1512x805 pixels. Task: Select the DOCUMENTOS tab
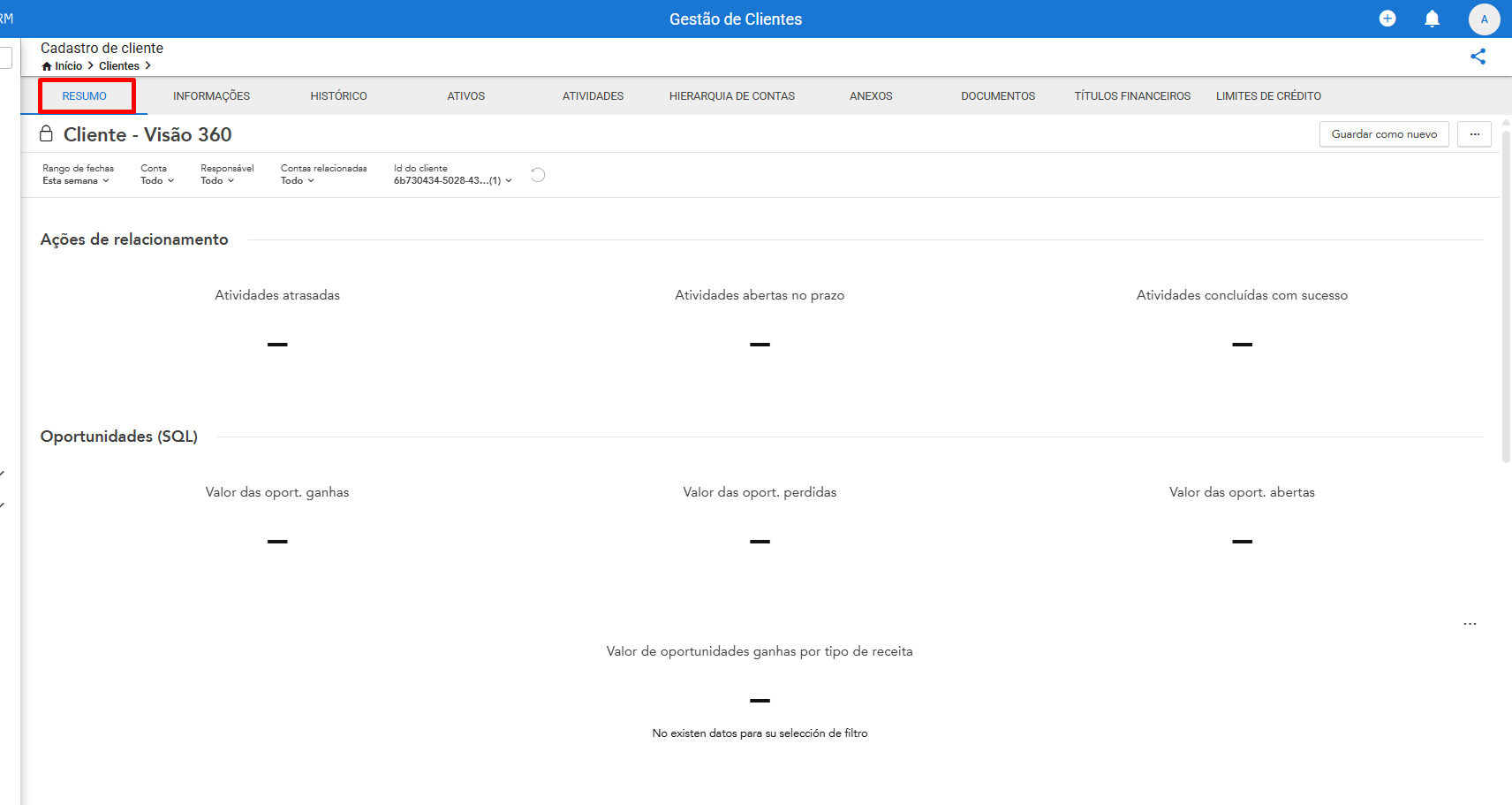click(x=998, y=95)
